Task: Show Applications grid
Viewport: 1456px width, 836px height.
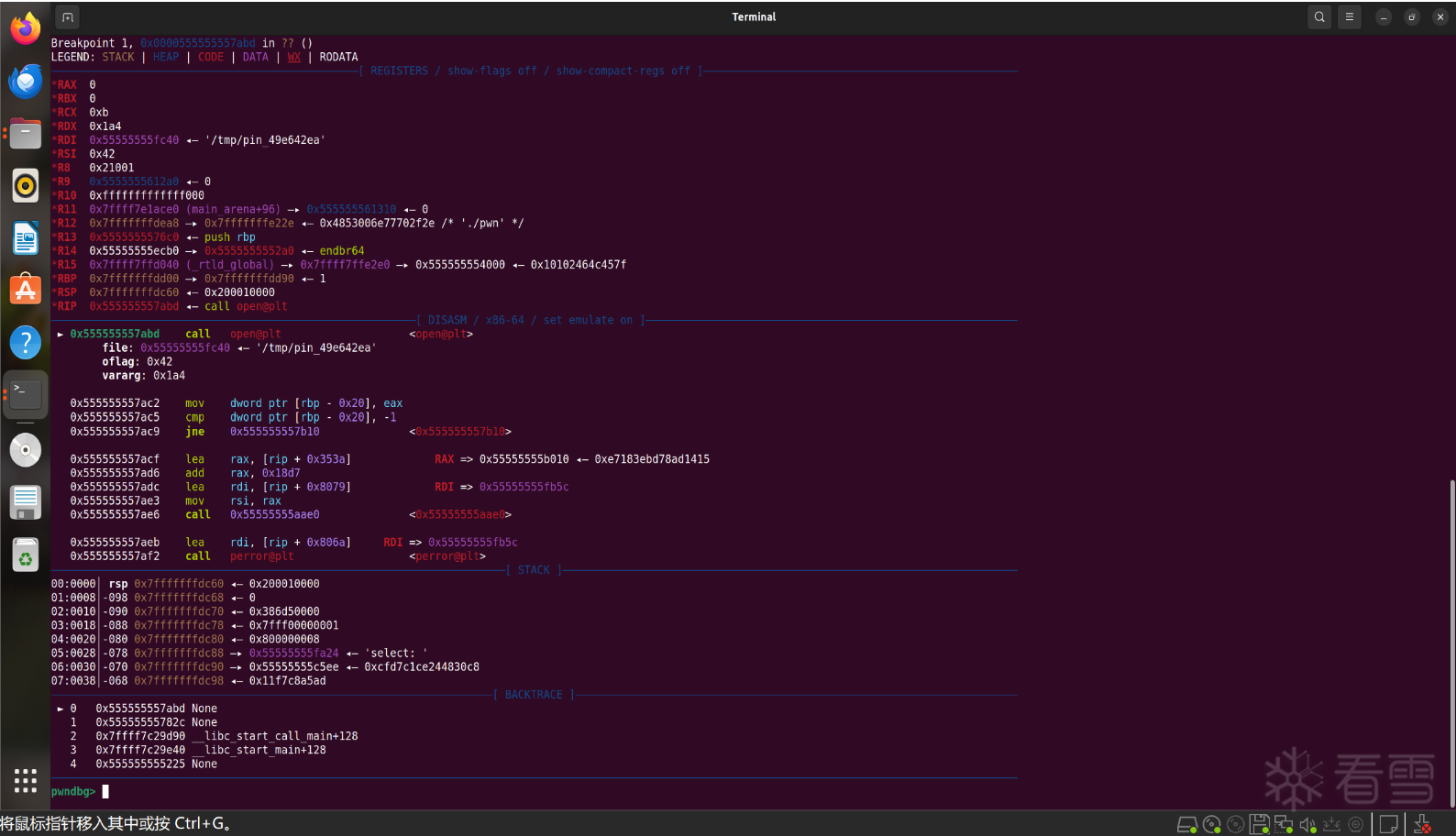Action: [x=26, y=781]
